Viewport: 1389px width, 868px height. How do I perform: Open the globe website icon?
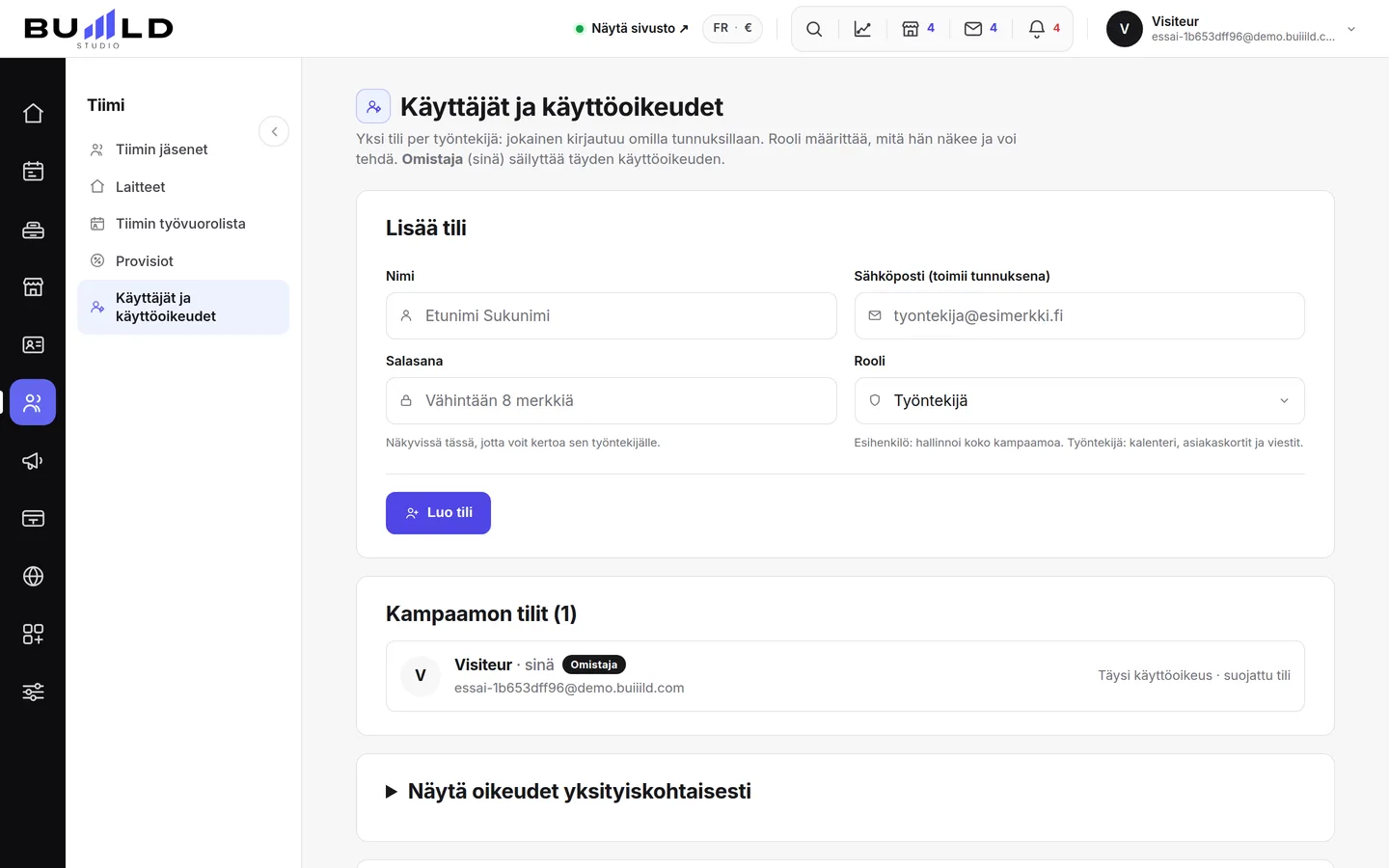tap(33, 576)
